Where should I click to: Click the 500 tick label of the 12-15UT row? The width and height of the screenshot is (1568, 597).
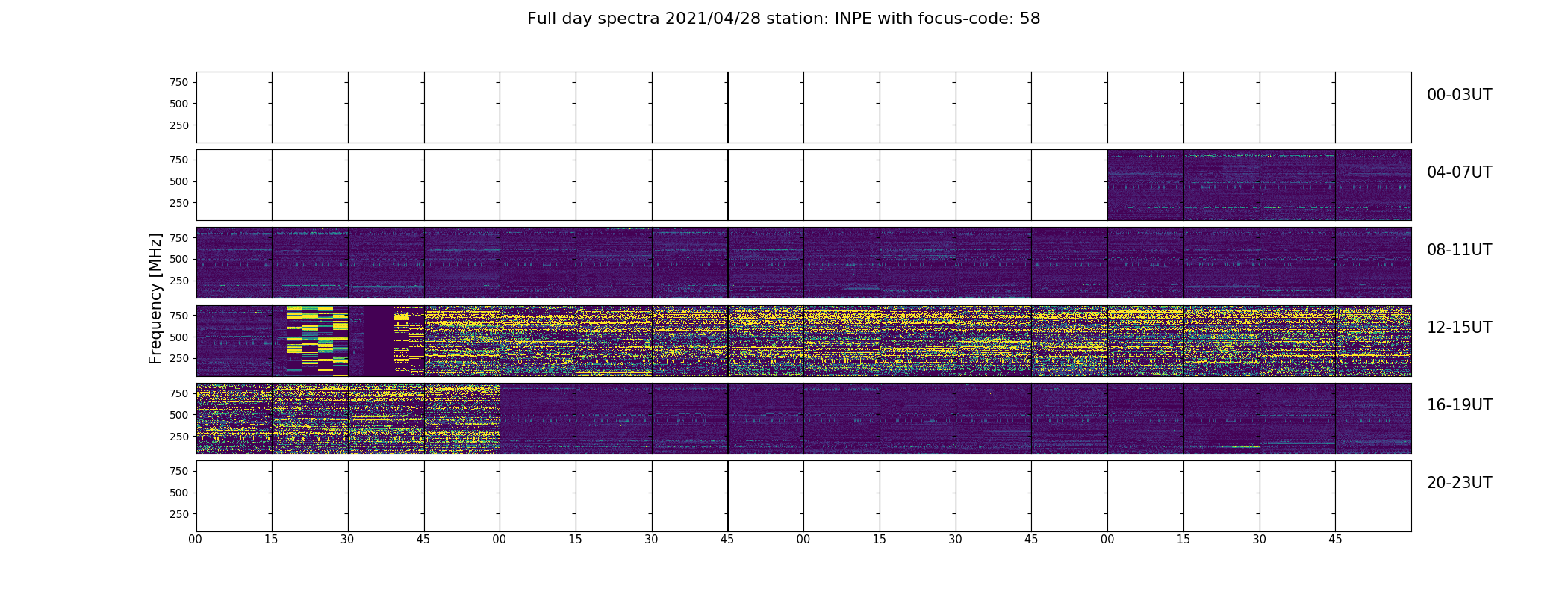(x=179, y=337)
